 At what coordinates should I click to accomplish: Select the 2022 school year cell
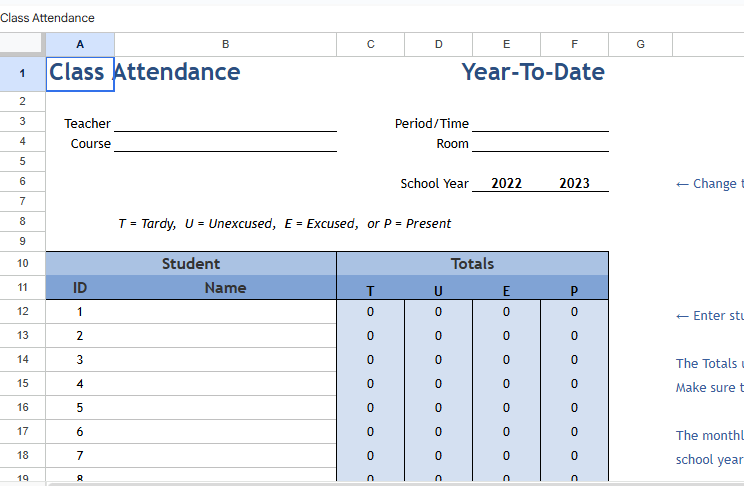506,183
